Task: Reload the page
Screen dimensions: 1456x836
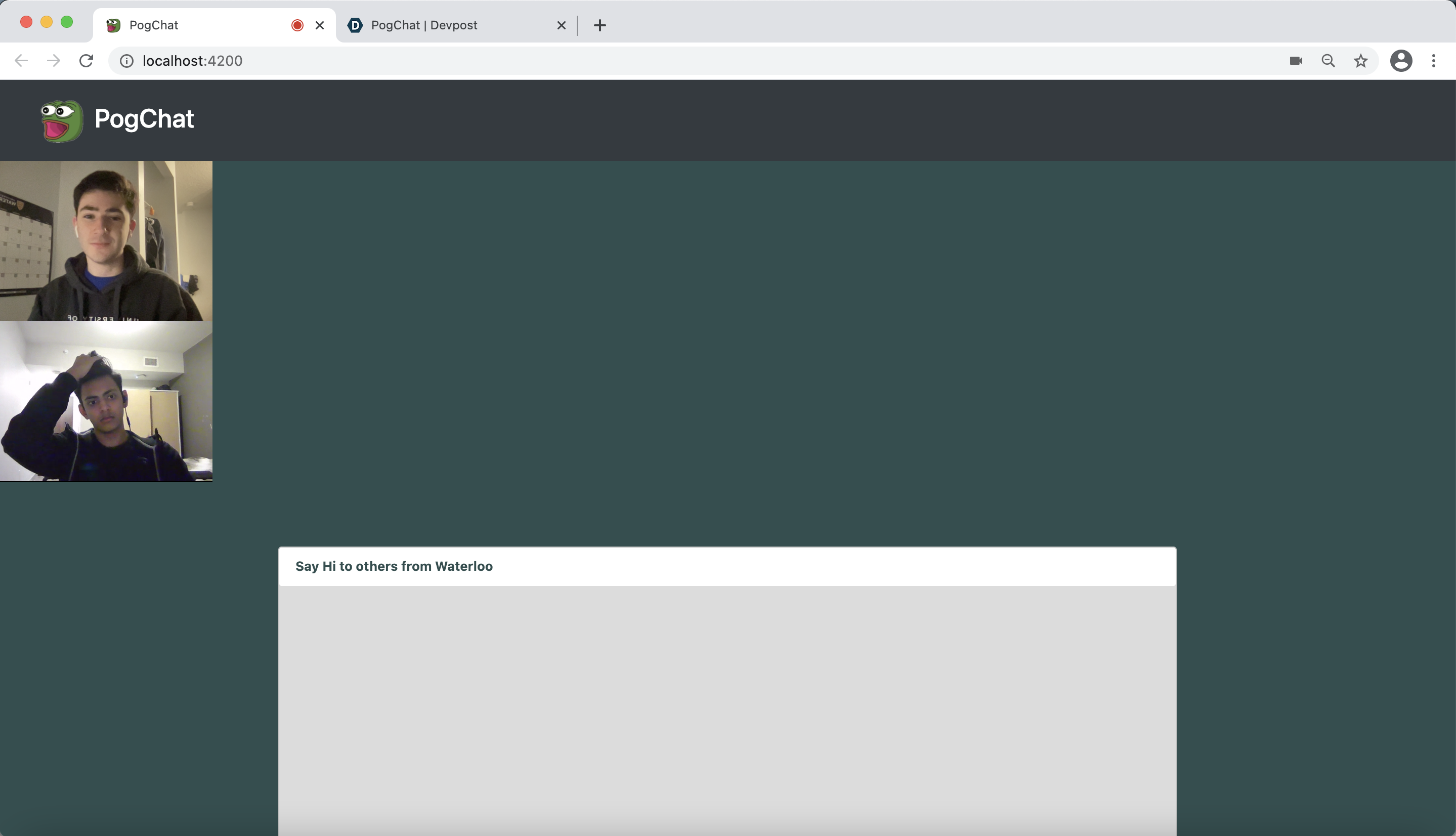Action: pos(86,61)
